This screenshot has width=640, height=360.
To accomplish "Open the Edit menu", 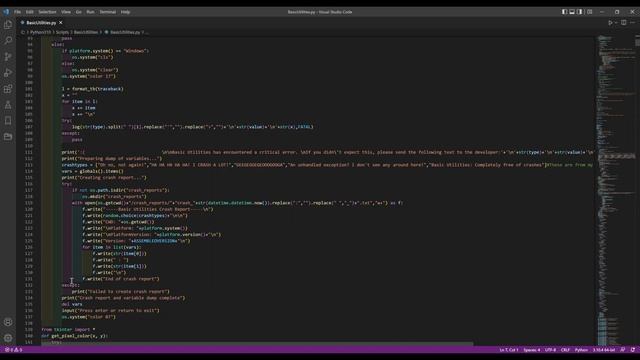I will coord(30,12).
